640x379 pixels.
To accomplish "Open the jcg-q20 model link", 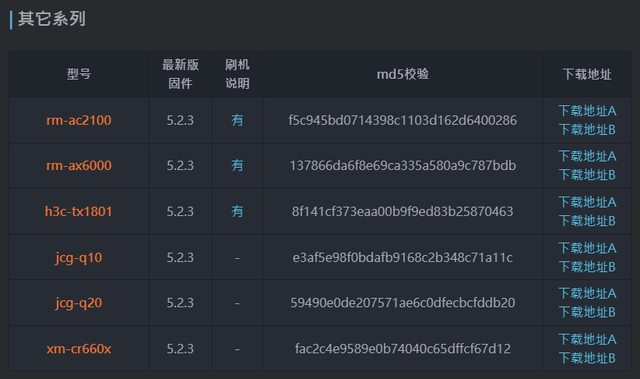I will pyautogui.click(x=79, y=303).
